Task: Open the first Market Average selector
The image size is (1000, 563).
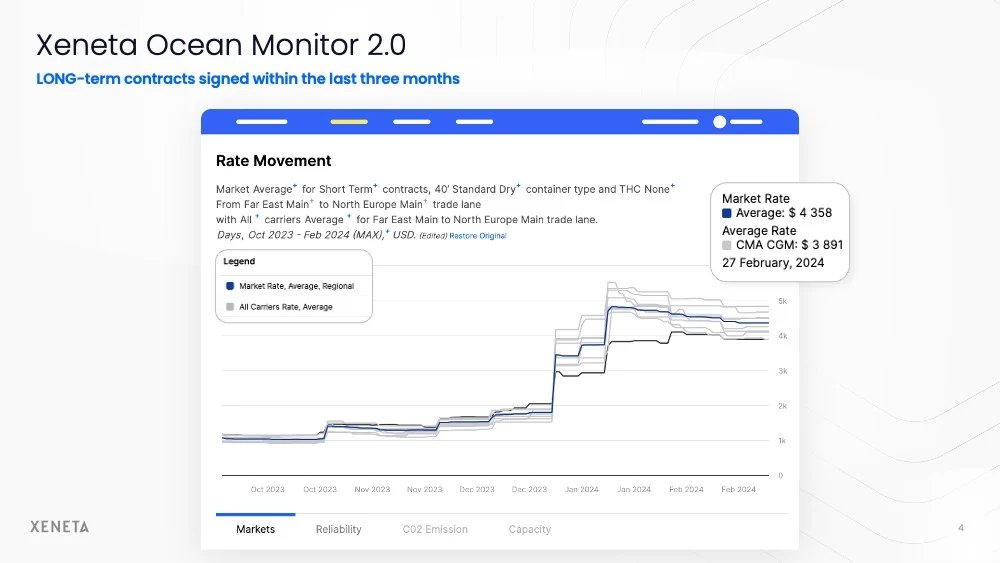Action: click(x=254, y=189)
